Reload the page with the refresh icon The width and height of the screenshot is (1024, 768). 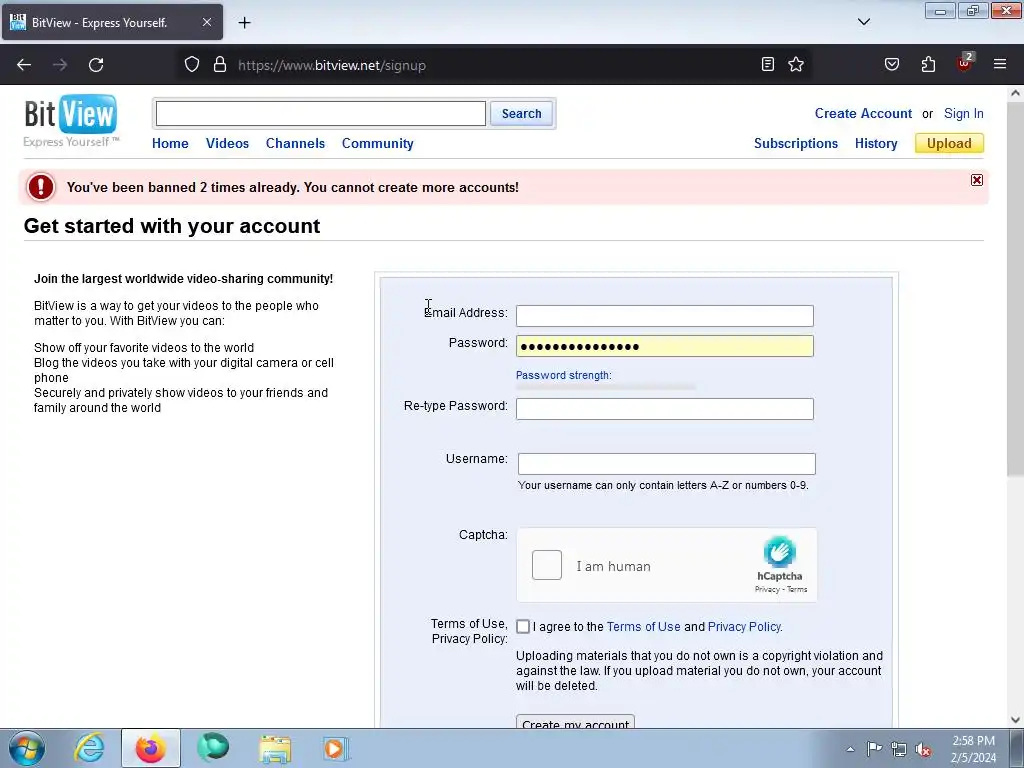pyautogui.click(x=96, y=65)
